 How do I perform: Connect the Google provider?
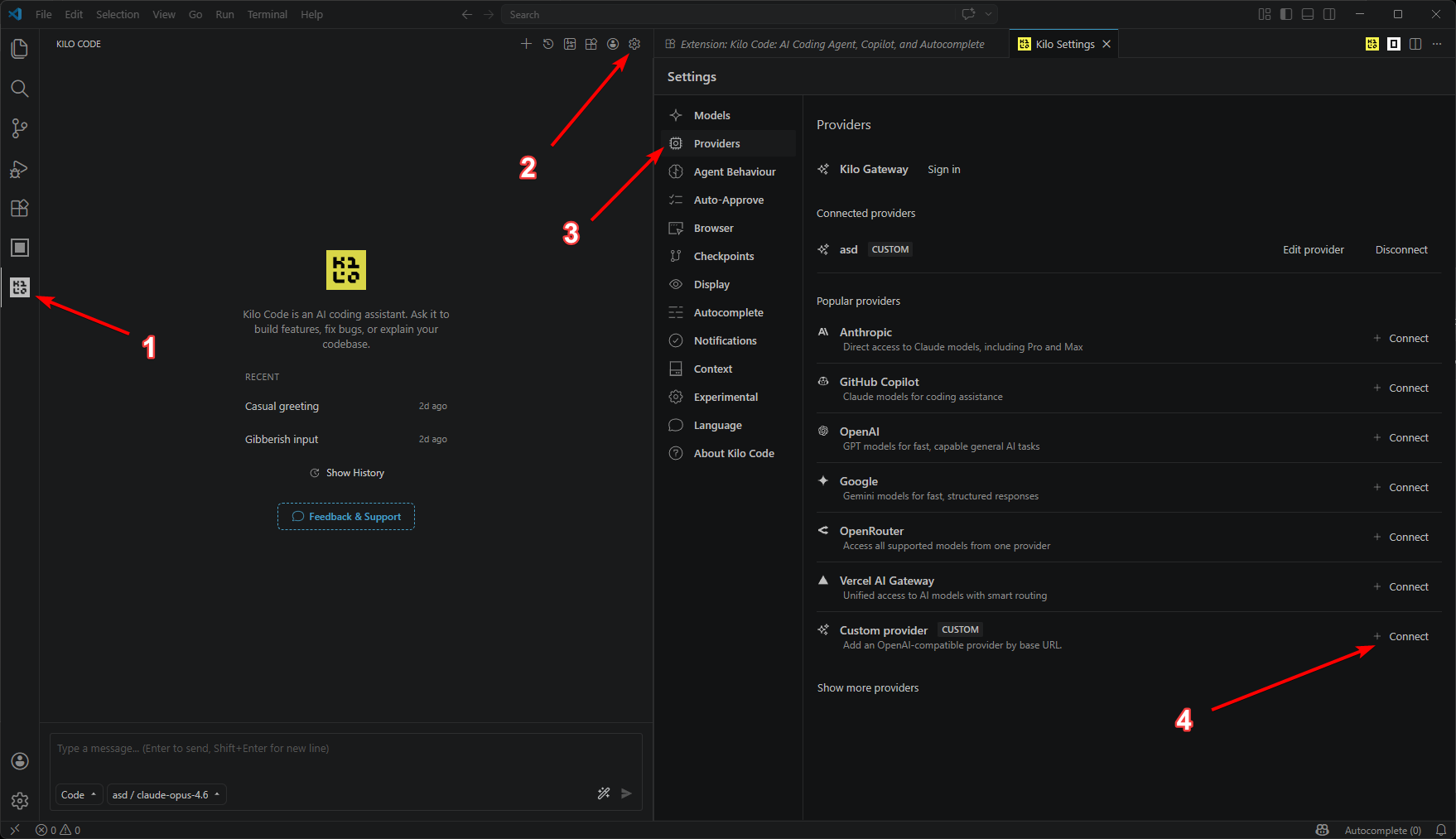[1401, 487]
